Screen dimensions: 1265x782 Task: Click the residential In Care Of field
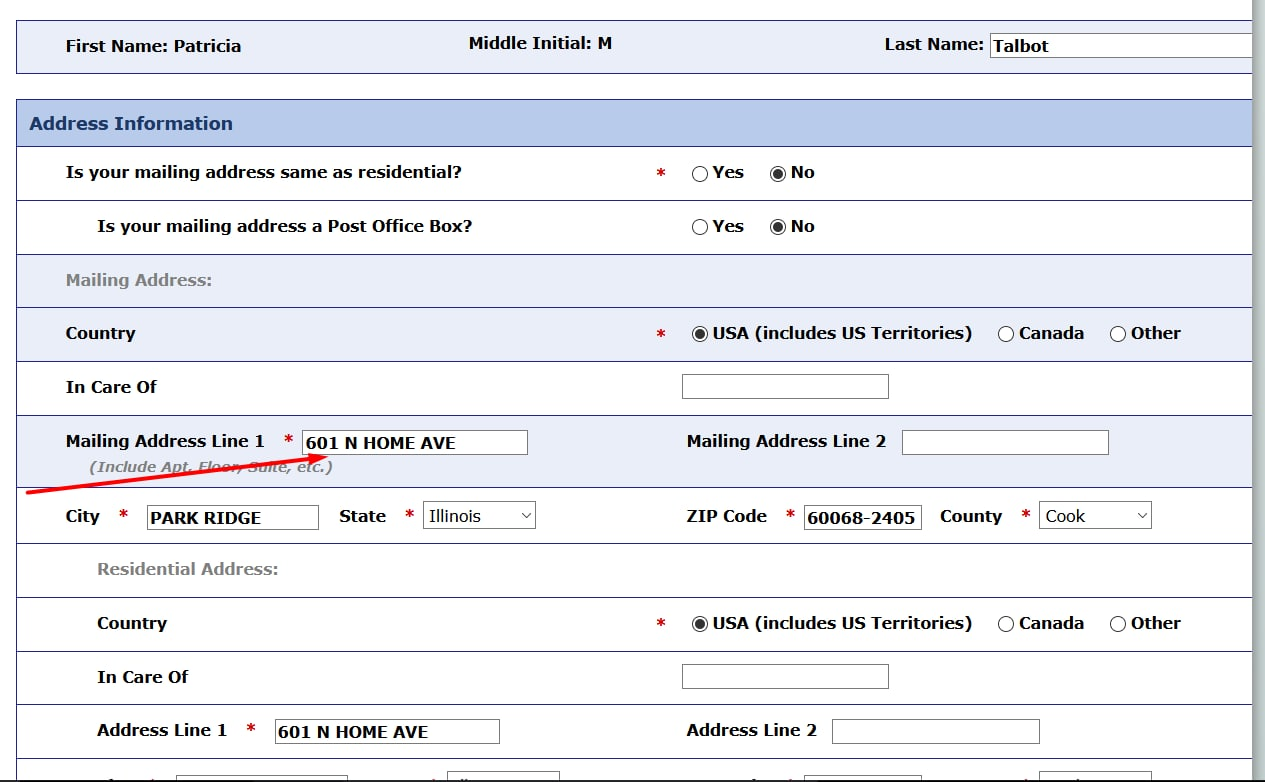click(x=784, y=677)
